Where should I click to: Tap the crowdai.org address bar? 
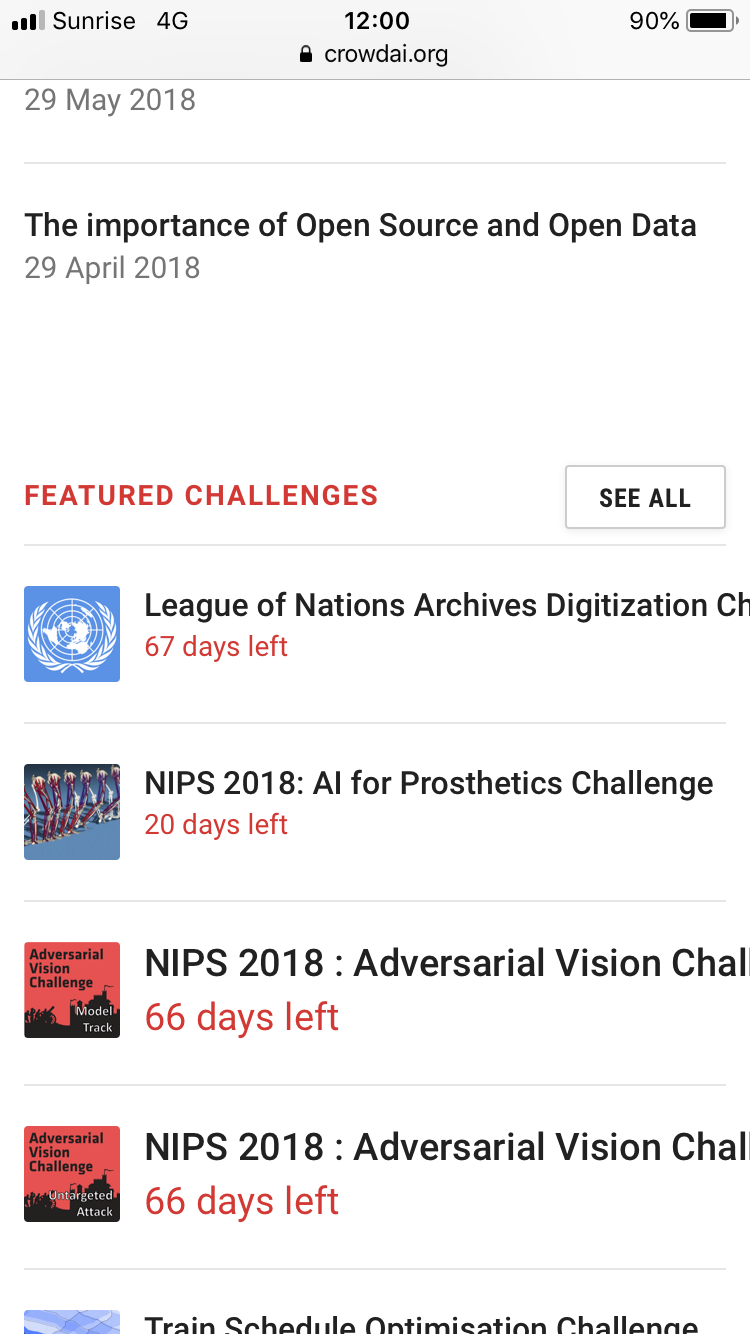coord(374,54)
